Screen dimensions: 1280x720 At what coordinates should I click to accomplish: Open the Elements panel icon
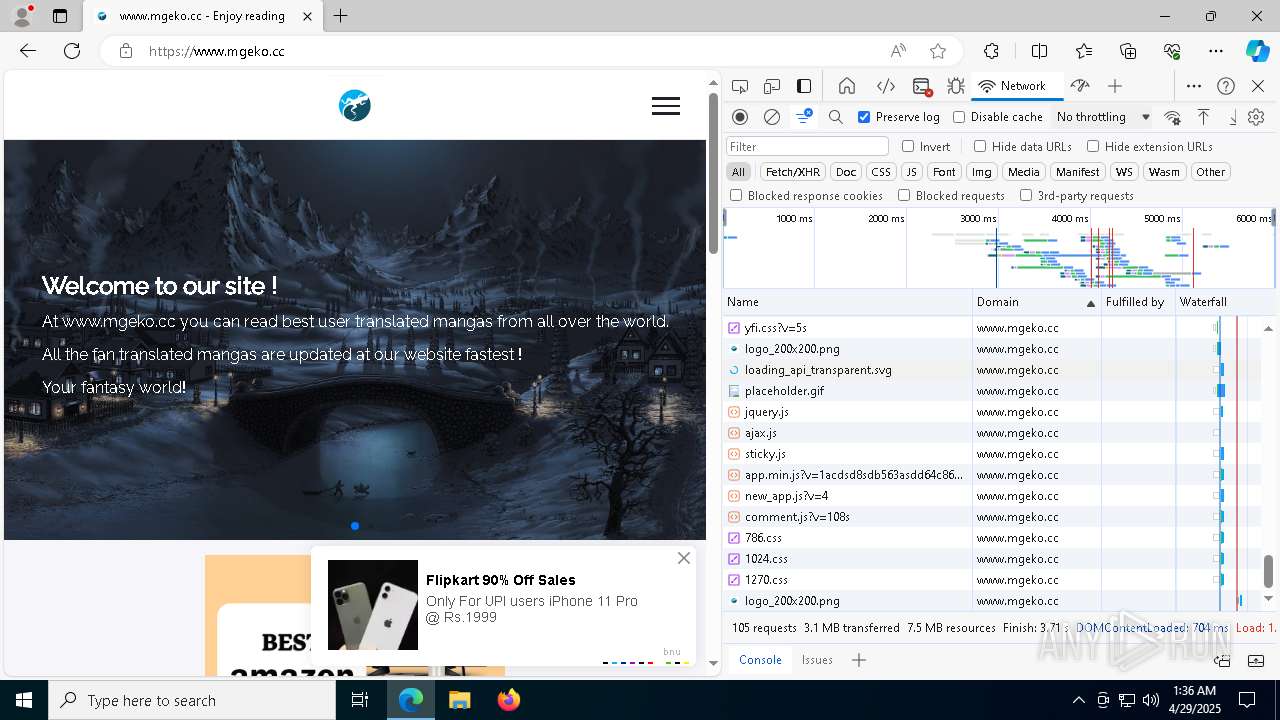pos(885,86)
